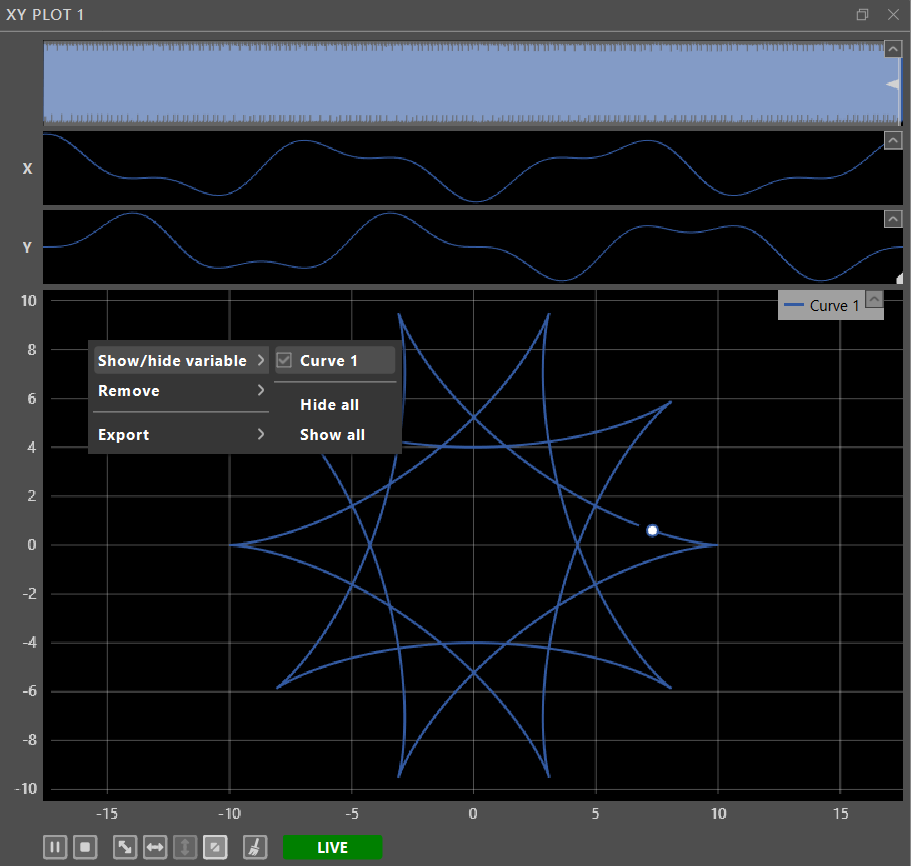Click the diagonal auto-scale both axes icon
The height and width of the screenshot is (866, 911).
pyautogui.click(x=125, y=847)
